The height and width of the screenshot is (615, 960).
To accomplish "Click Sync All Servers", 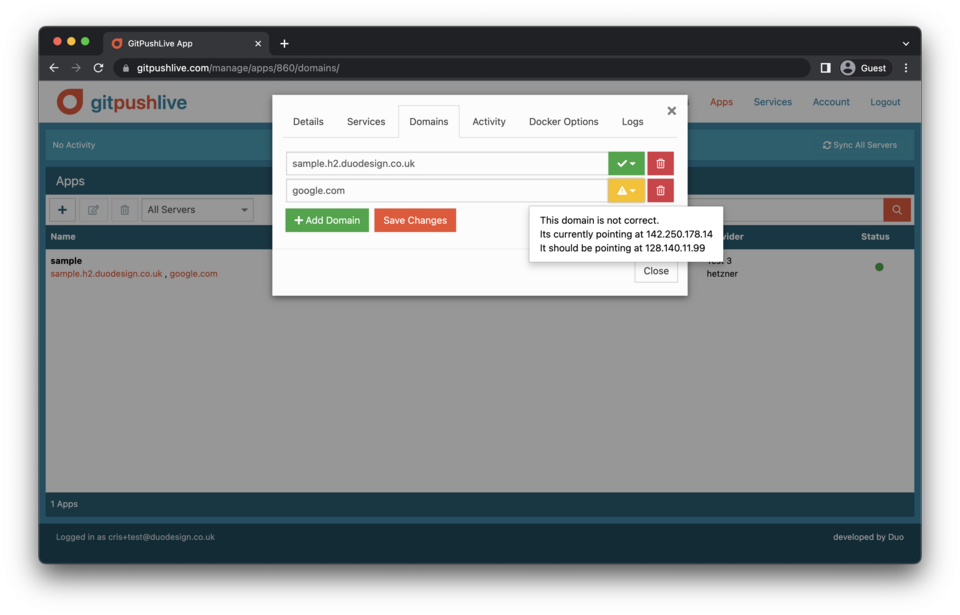I will 860,145.
